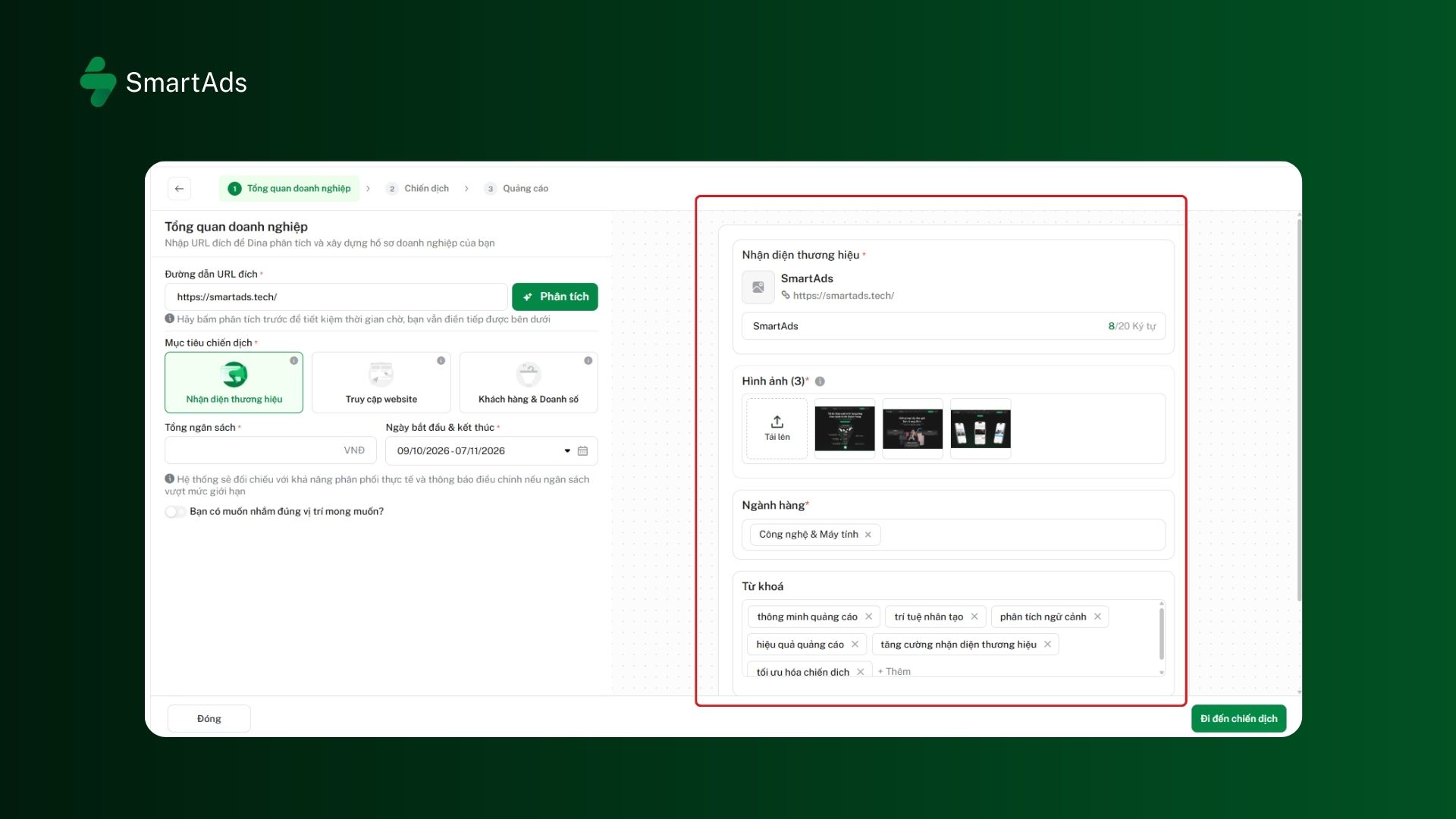
Task: Select the Truy cập website objective
Action: tap(381, 382)
